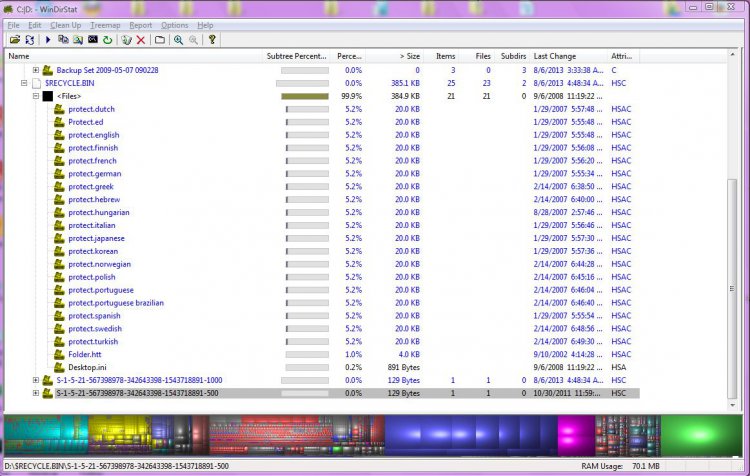The height and width of the screenshot is (476, 750).
Task: Sort by the Attri... column header
Action: pyautogui.click(x=623, y=56)
